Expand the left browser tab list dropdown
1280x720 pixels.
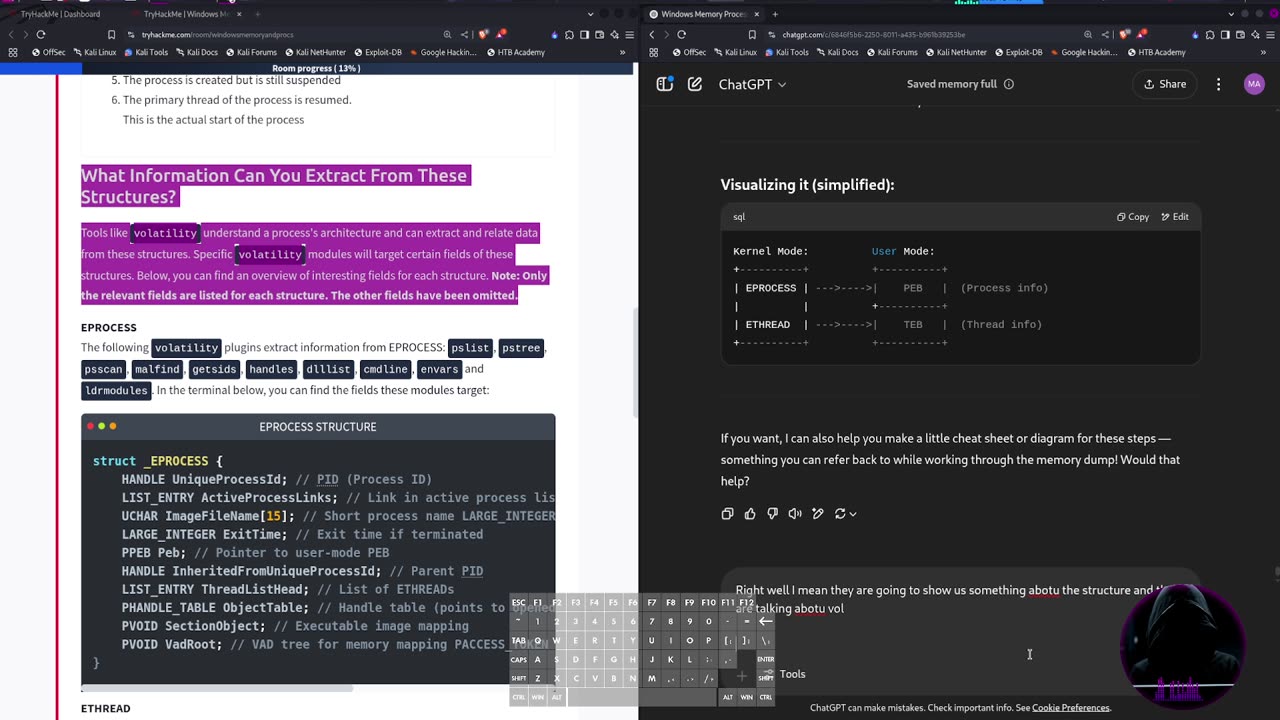[591, 14]
